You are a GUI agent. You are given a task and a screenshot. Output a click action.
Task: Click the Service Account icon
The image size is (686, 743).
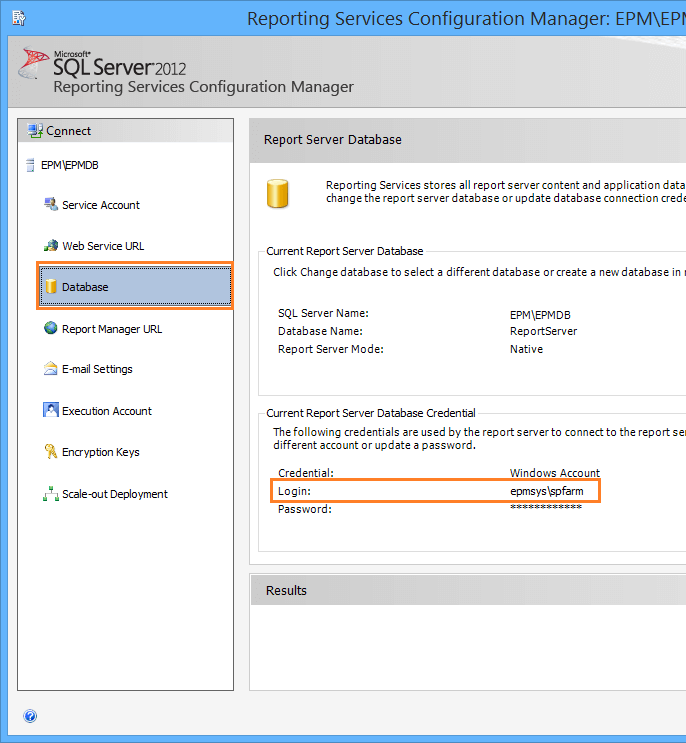[x=51, y=205]
